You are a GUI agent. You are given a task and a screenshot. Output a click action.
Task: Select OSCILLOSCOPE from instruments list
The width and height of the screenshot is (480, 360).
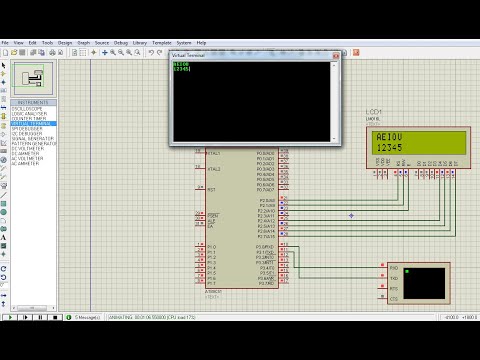point(27,109)
